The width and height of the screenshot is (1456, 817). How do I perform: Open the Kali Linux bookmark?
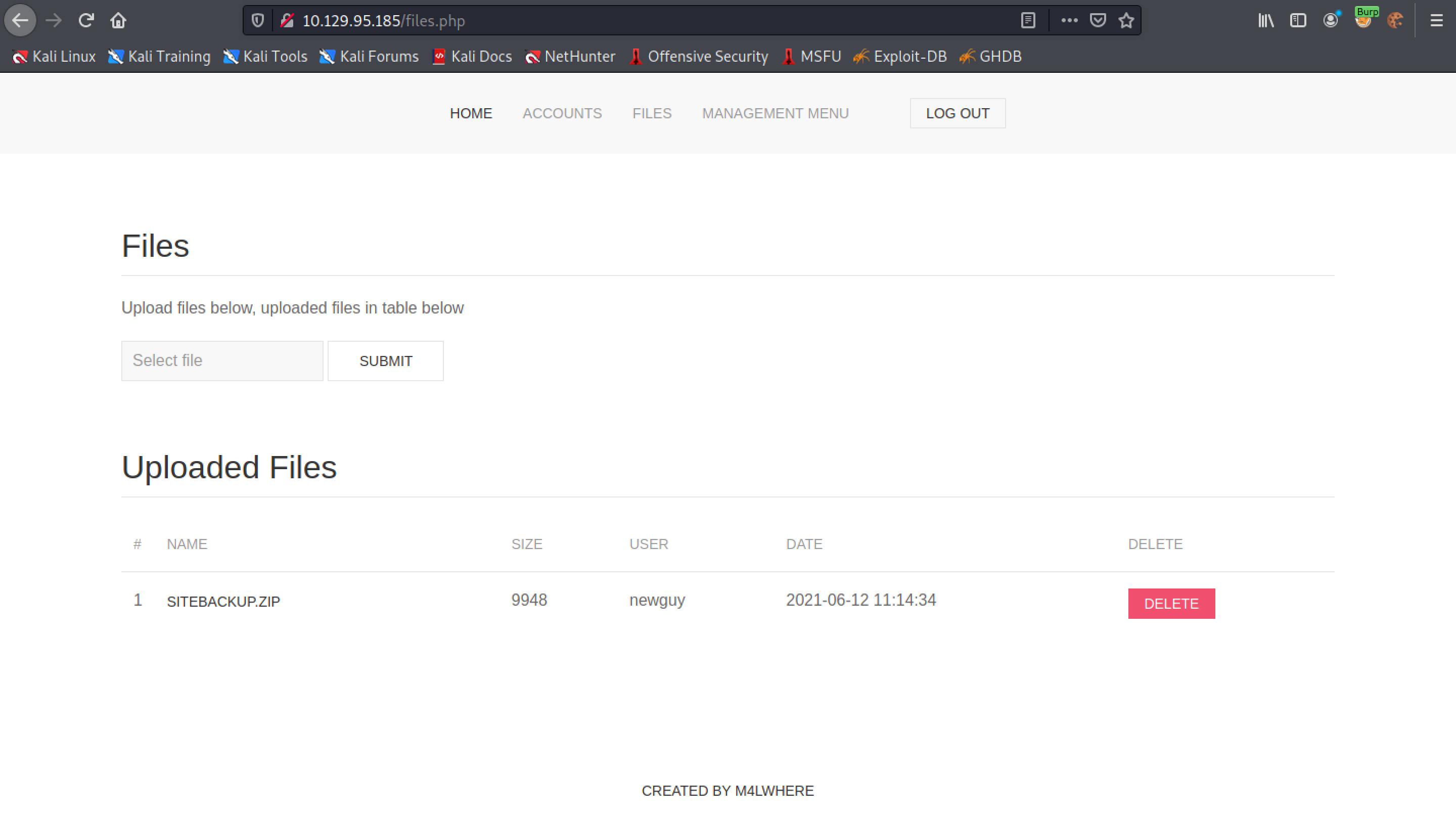[x=54, y=57]
